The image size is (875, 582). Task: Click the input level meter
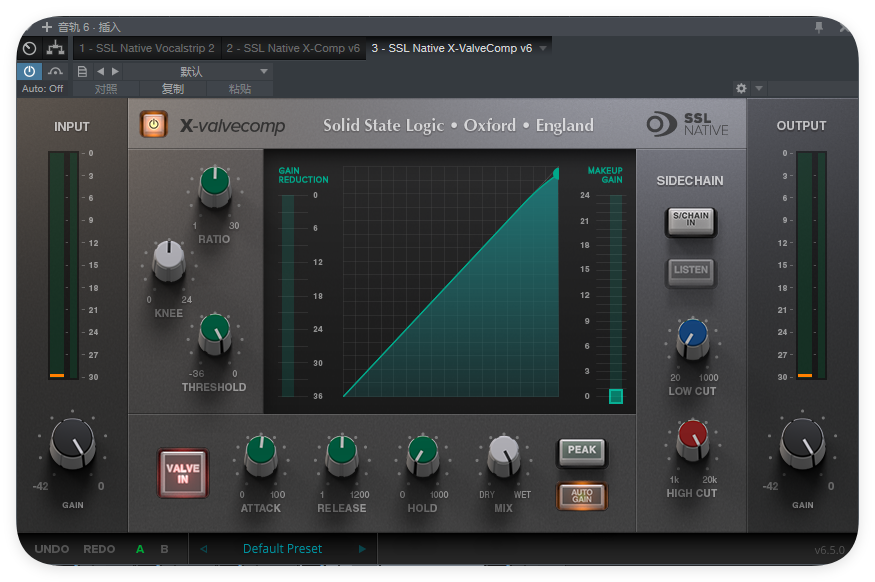[x=64, y=265]
